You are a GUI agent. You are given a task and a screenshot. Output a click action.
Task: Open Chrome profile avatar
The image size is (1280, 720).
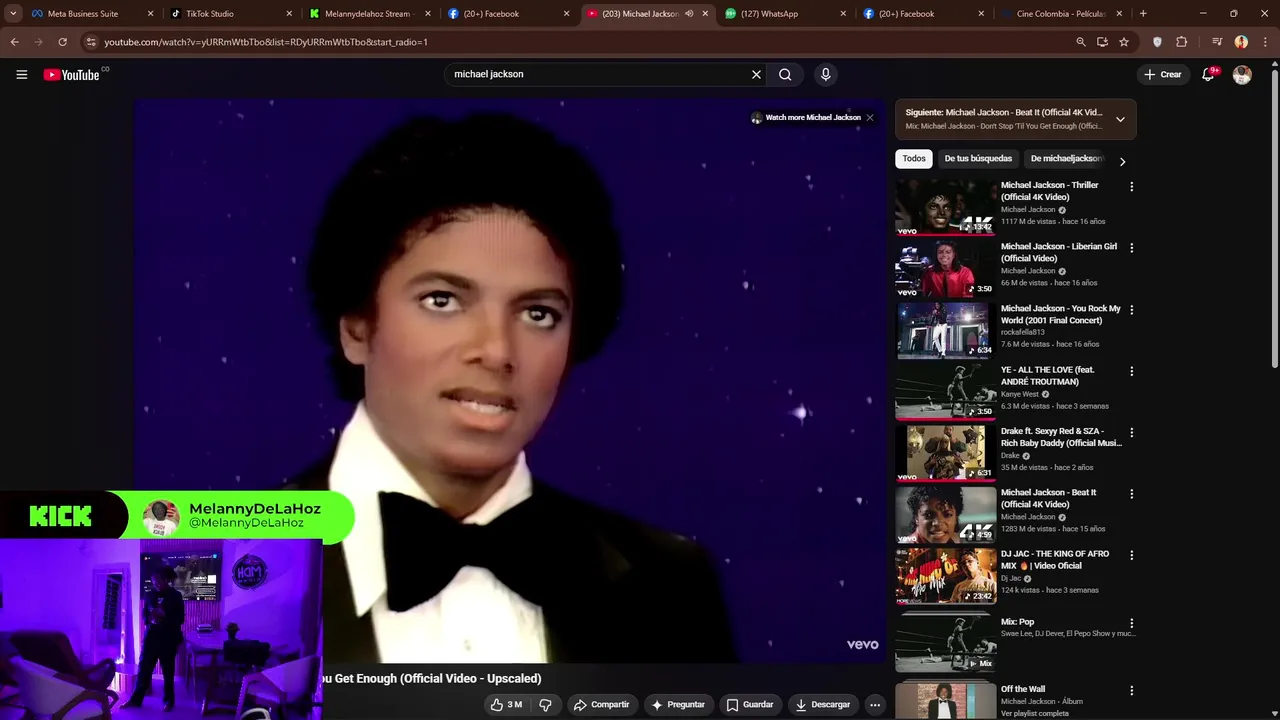1241,42
